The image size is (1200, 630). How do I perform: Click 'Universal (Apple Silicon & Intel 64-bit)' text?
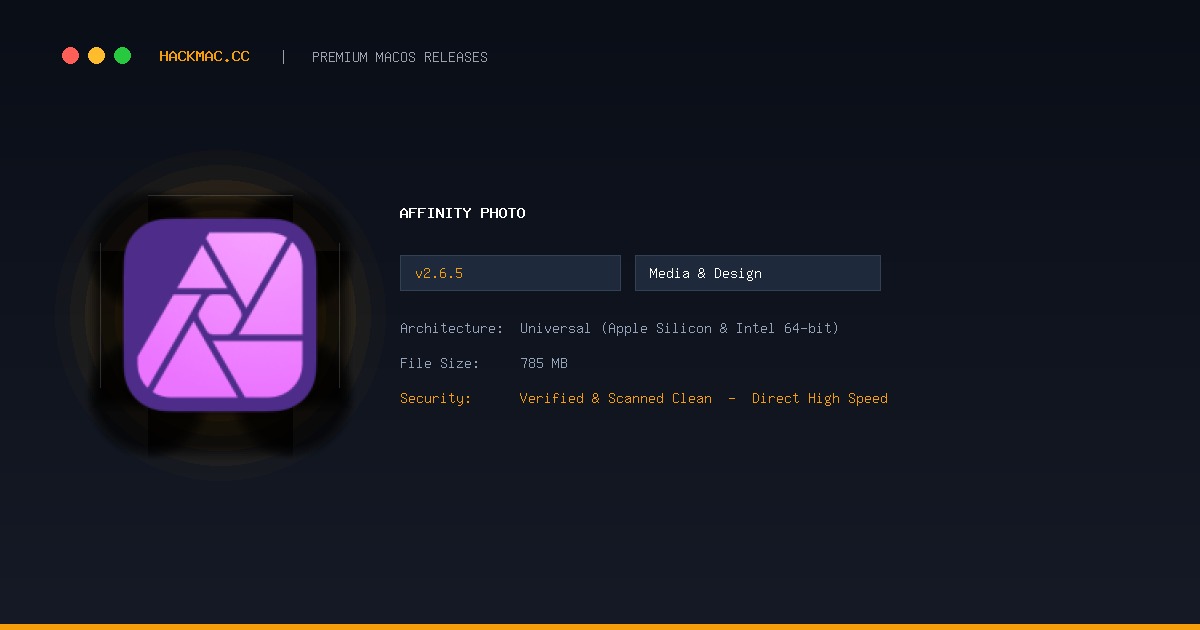click(x=680, y=328)
